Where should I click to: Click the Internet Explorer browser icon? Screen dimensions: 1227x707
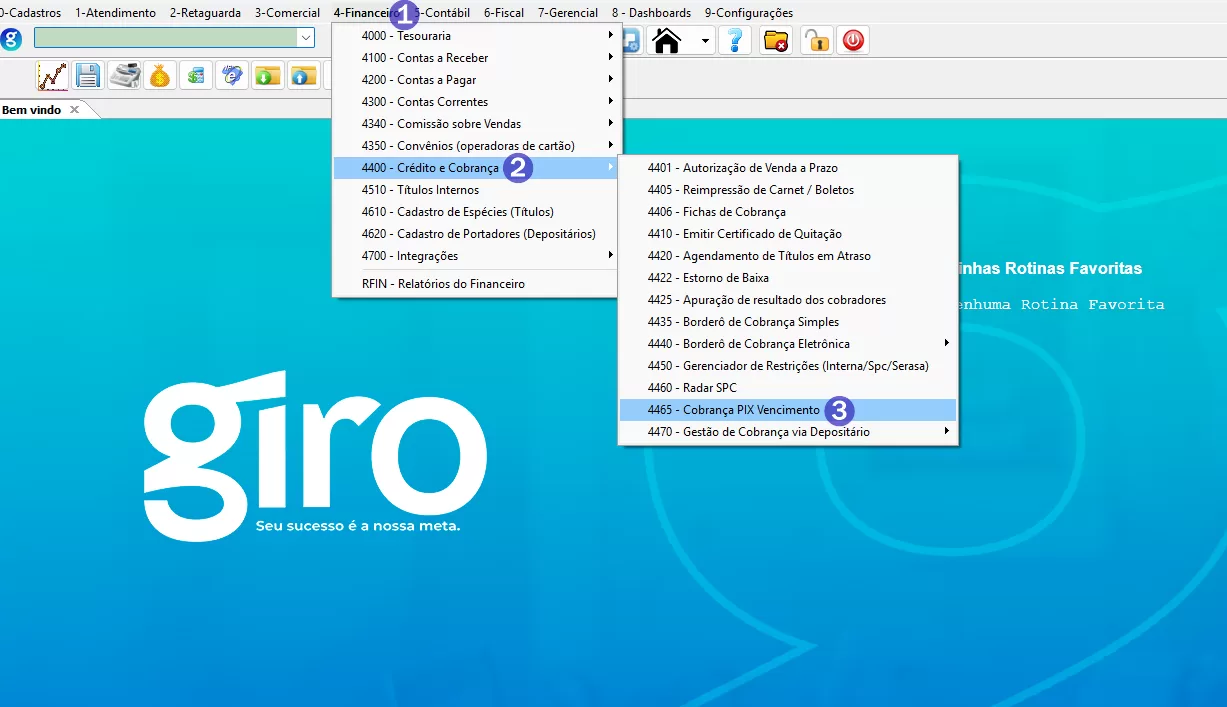pos(232,76)
